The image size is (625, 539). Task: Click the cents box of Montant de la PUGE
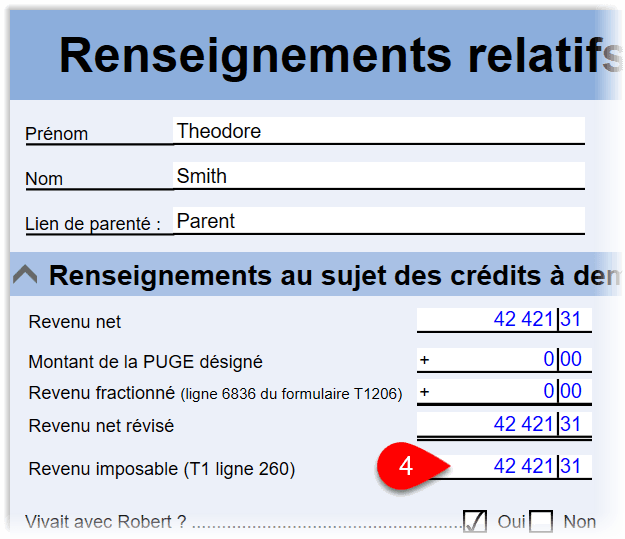[574, 360]
